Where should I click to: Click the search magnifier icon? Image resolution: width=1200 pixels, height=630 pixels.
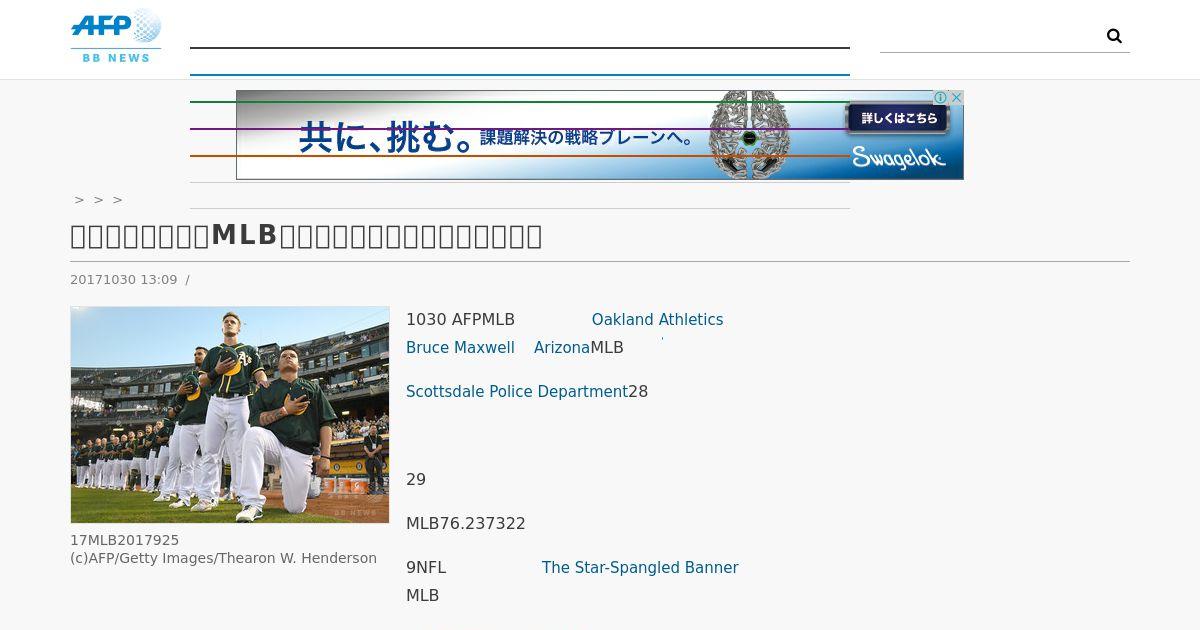tap(1114, 36)
